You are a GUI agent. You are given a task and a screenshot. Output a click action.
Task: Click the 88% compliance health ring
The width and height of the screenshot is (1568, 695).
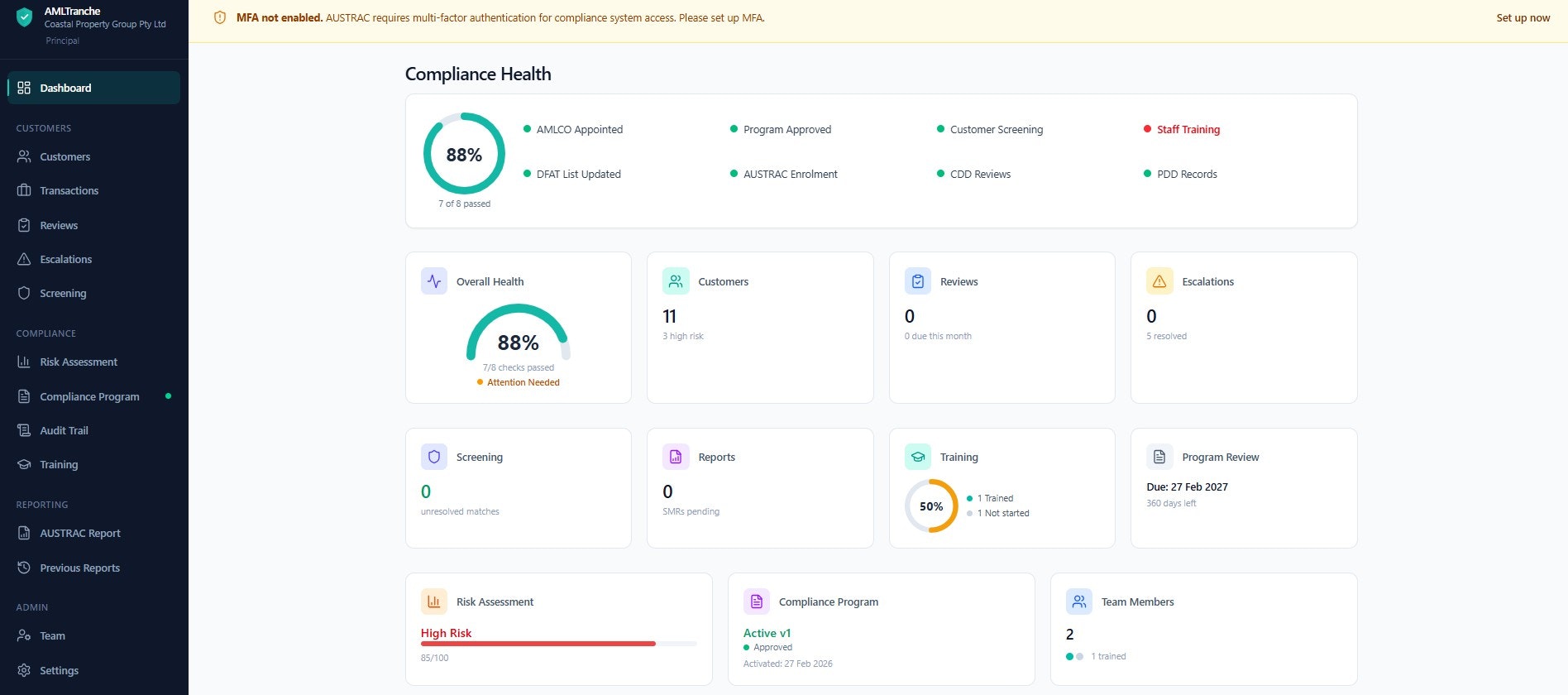(464, 154)
